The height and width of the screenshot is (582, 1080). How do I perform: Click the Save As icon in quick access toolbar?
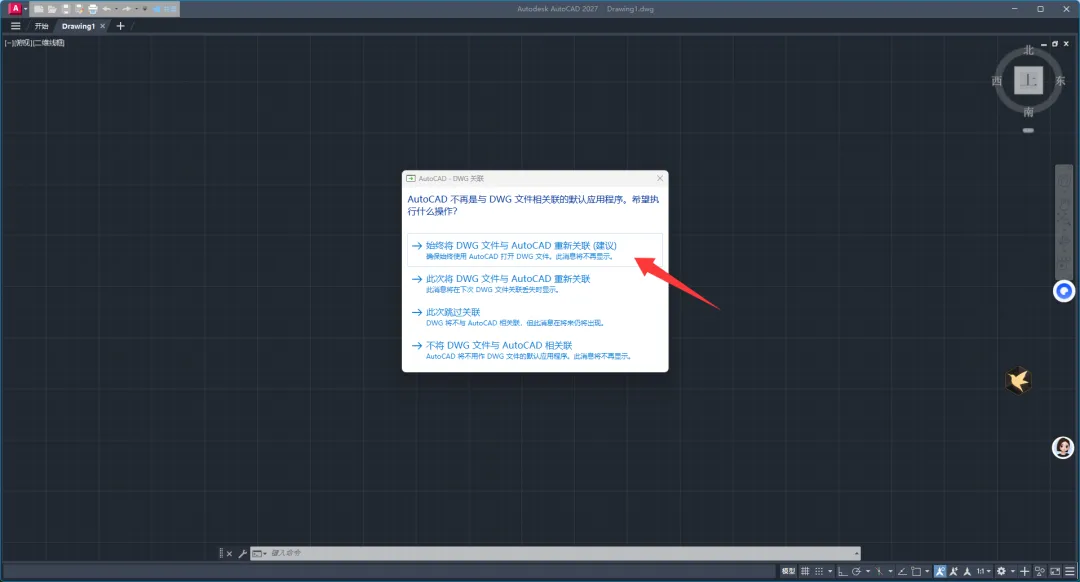click(x=79, y=9)
